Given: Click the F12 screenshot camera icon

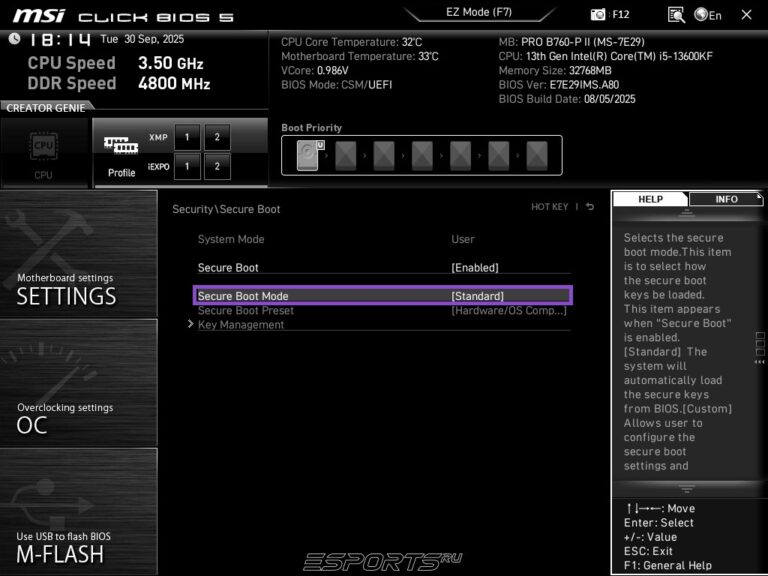Looking at the screenshot, I should coord(599,14).
